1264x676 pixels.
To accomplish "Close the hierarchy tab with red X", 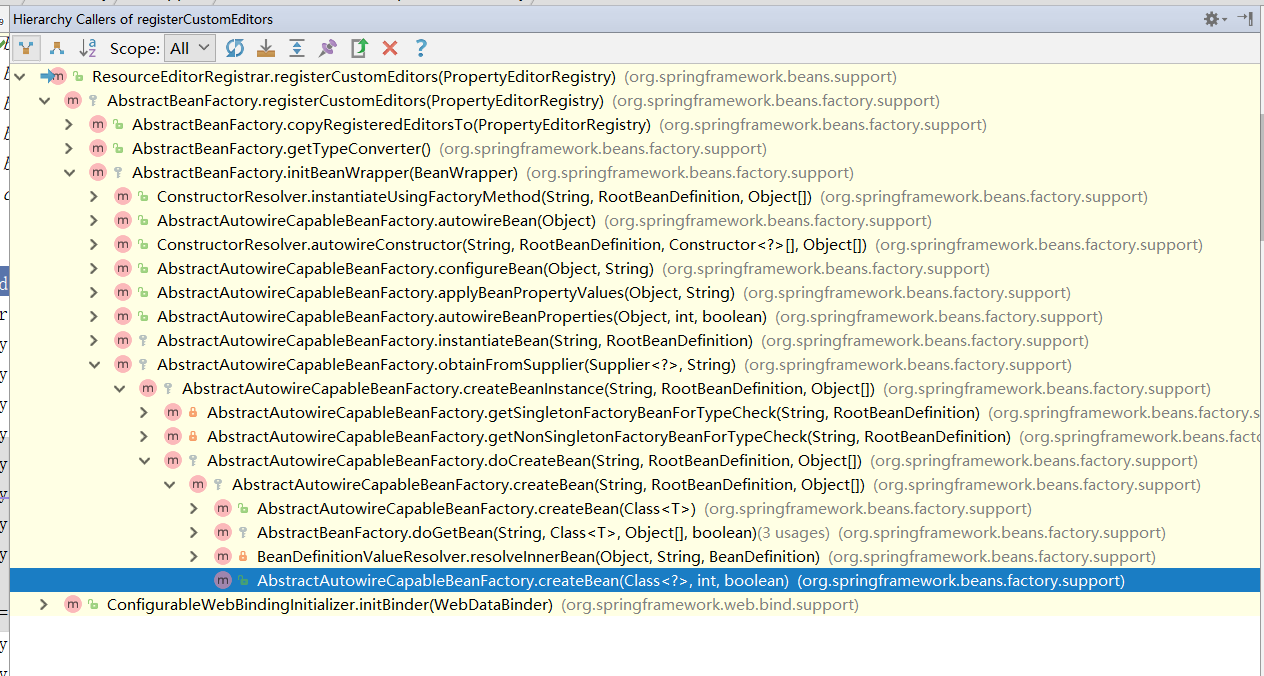I will (x=390, y=48).
